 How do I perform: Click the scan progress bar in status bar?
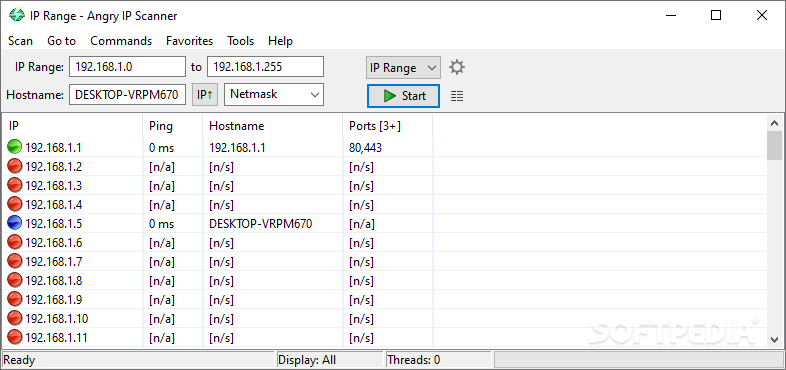[639, 359]
